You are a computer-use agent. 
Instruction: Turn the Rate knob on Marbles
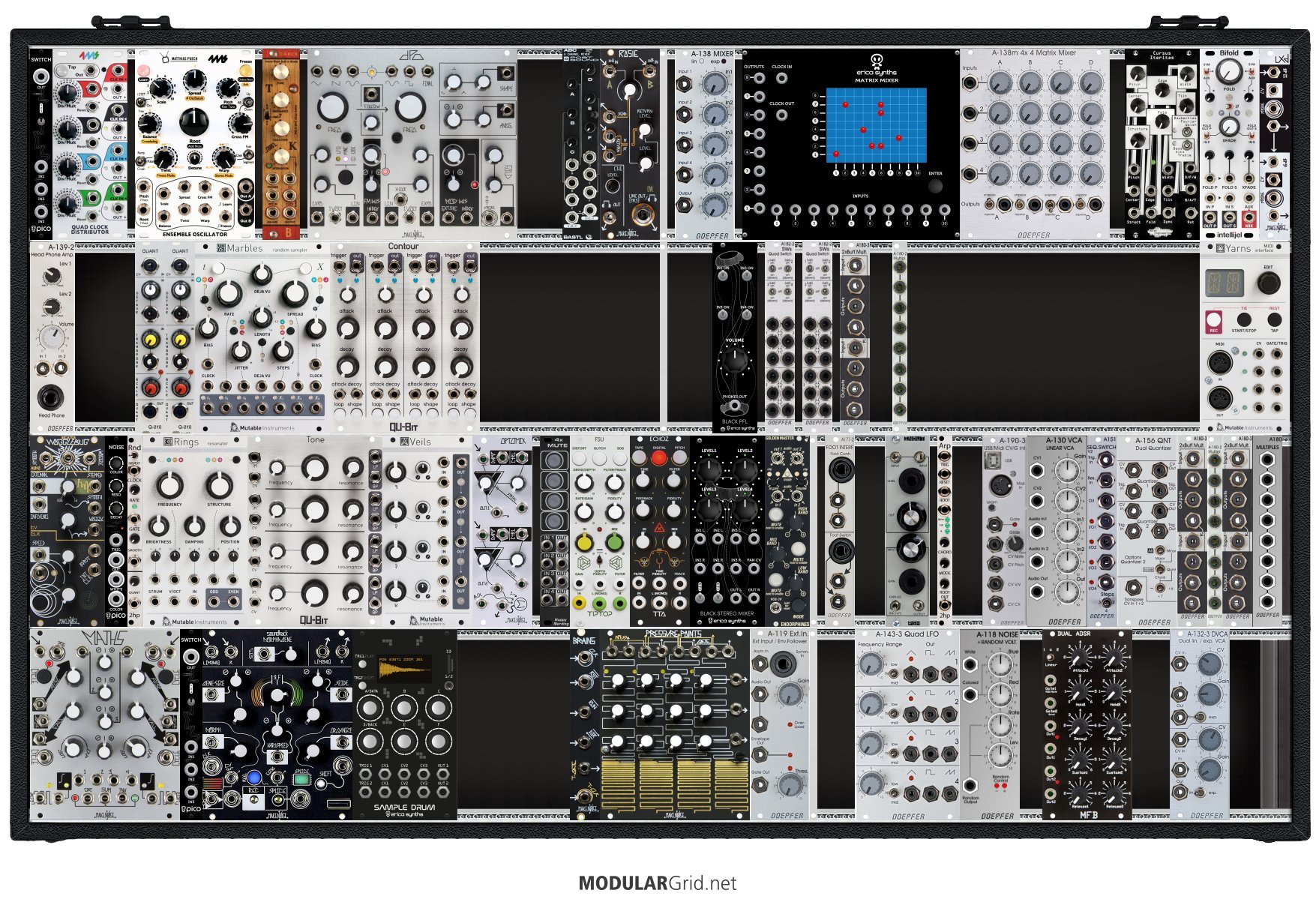[x=229, y=294]
